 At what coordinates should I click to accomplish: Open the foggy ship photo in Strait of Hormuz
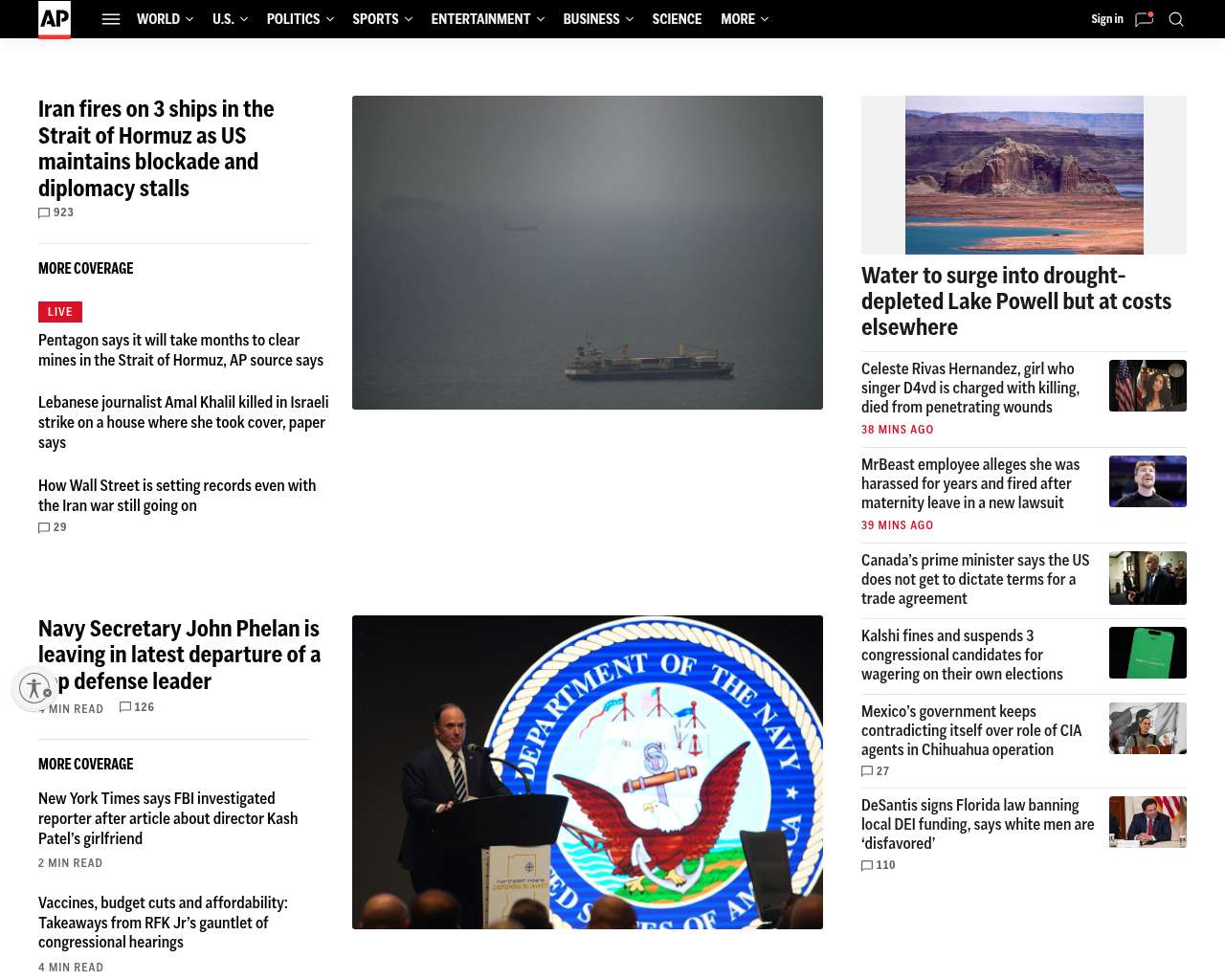[588, 253]
